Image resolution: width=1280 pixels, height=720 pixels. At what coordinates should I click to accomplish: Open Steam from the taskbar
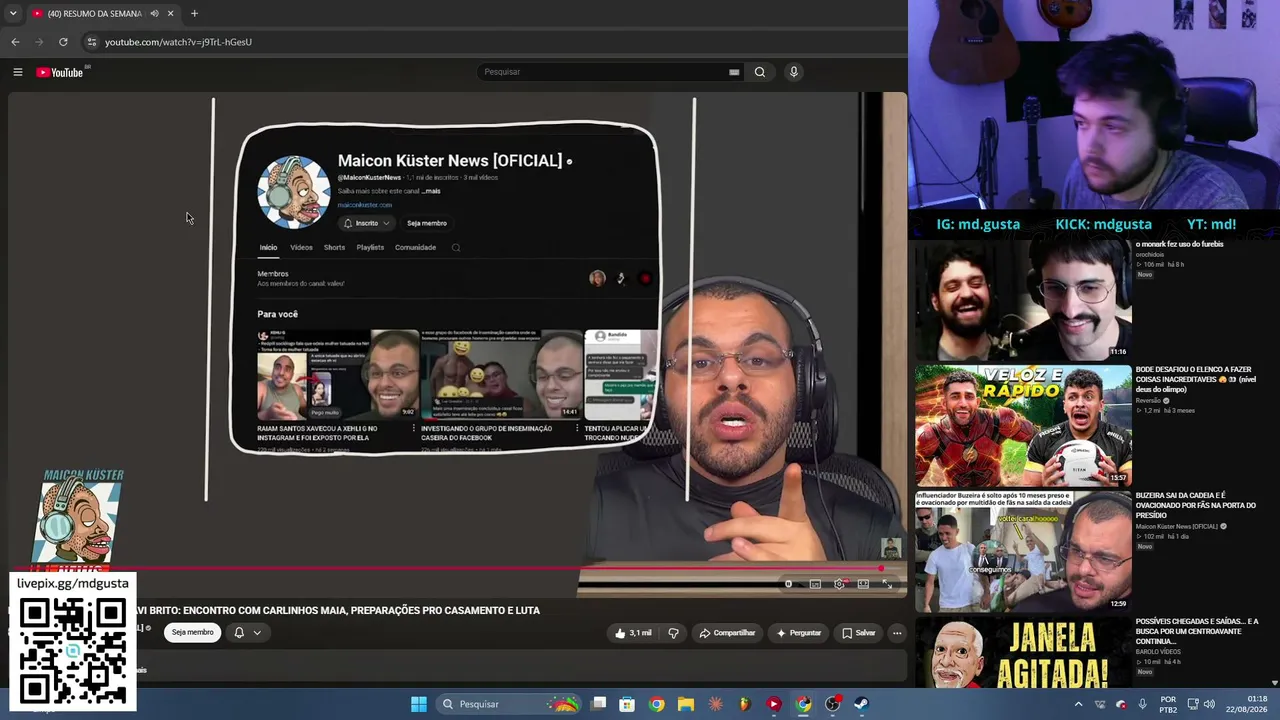coord(861,704)
